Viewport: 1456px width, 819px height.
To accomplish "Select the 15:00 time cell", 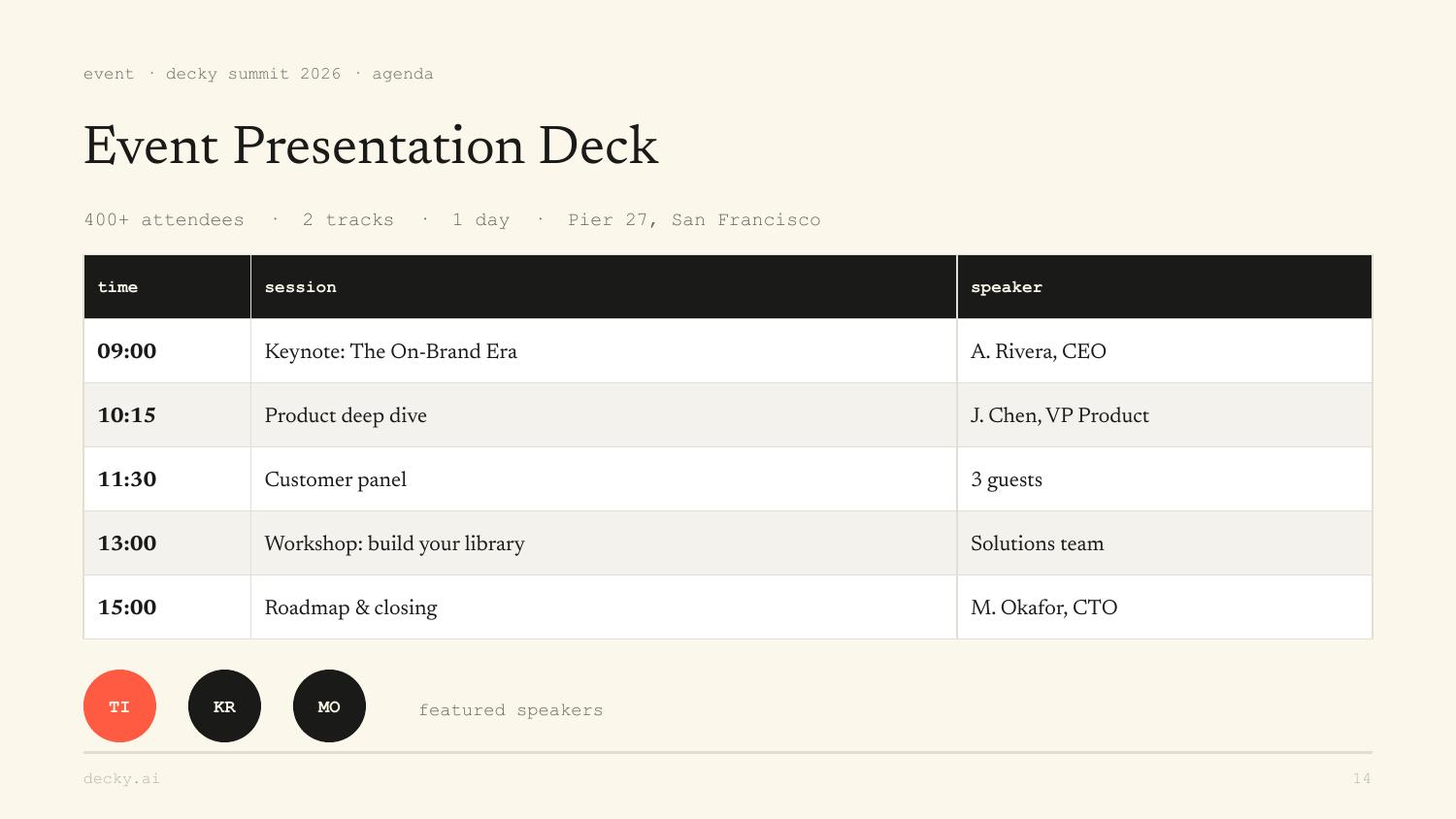I will coord(167,607).
